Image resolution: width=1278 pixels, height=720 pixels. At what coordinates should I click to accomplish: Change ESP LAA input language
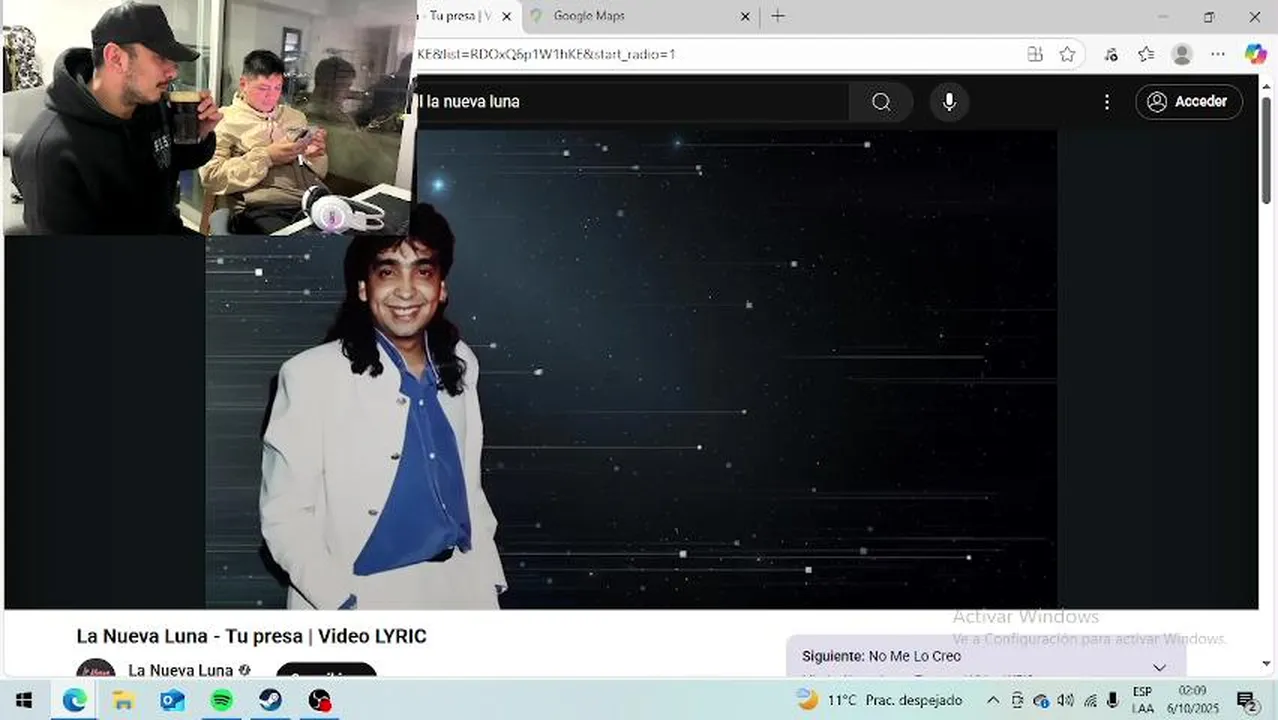coord(1142,700)
